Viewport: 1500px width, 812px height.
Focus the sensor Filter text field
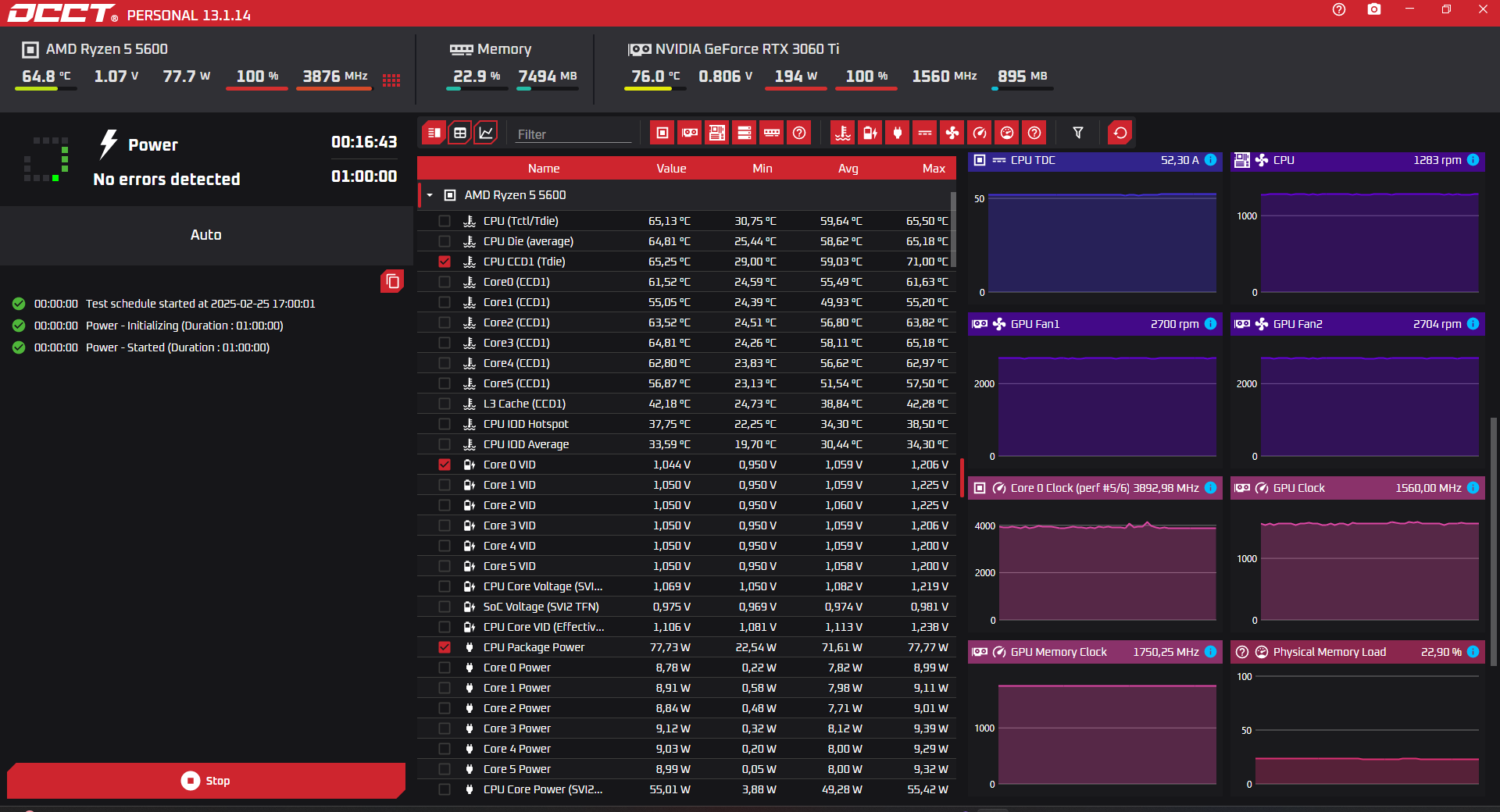(573, 134)
